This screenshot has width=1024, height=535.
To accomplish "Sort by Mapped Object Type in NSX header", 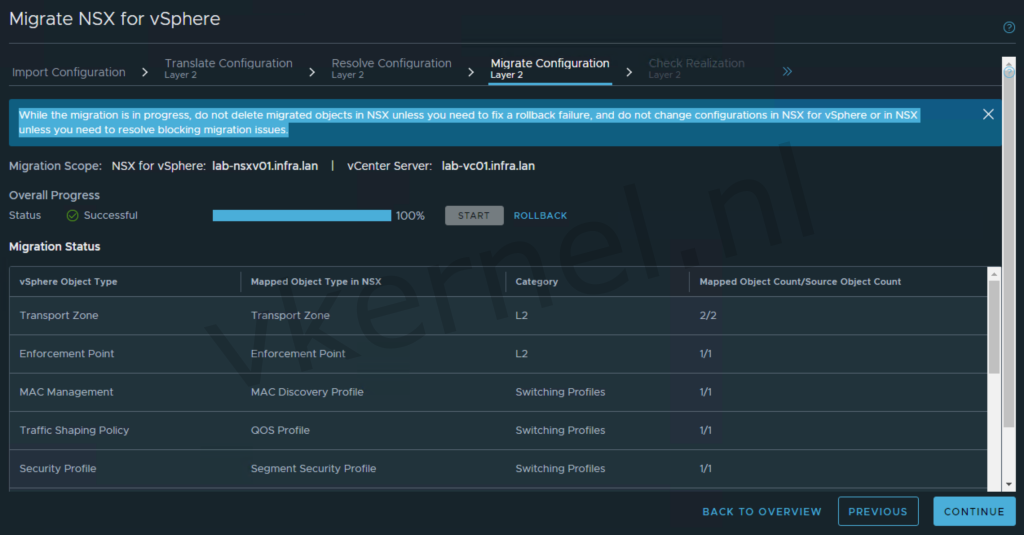I will (x=316, y=282).
